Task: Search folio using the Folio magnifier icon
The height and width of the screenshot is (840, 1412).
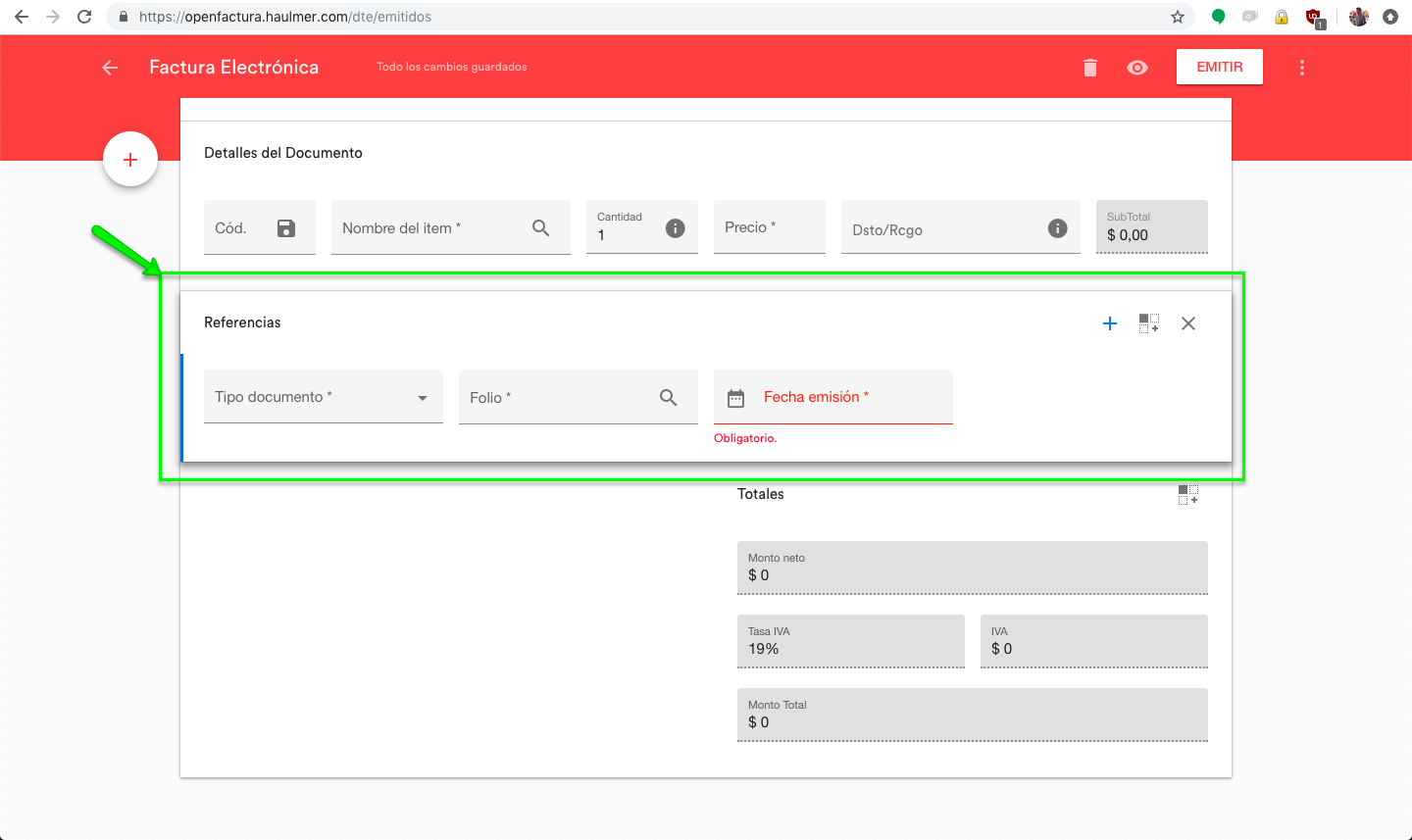Action: (668, 398)
